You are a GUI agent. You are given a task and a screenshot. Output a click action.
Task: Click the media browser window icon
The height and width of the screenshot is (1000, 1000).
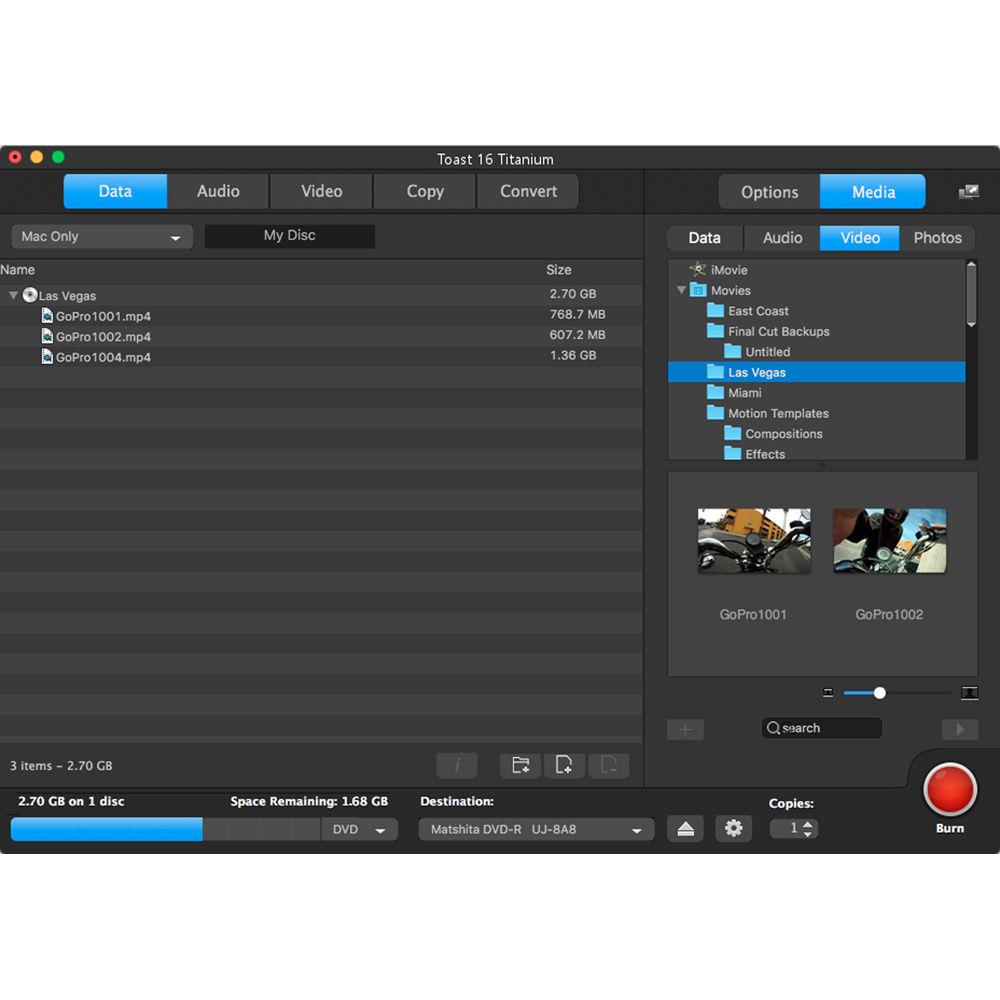[x=968, y=192]
